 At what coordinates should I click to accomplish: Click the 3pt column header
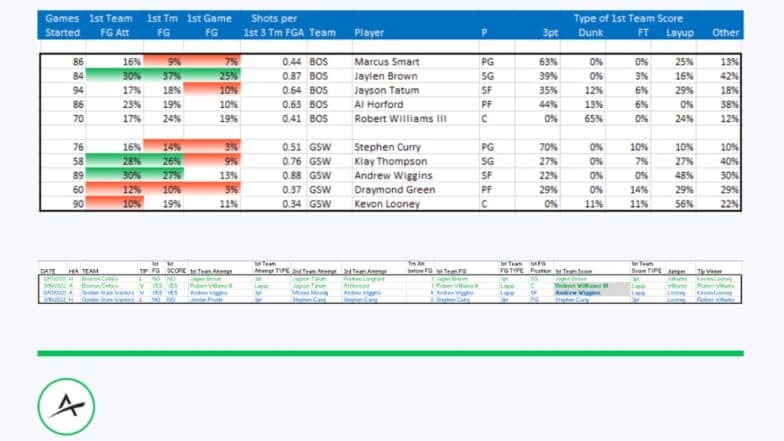click(x=550, y=32)
